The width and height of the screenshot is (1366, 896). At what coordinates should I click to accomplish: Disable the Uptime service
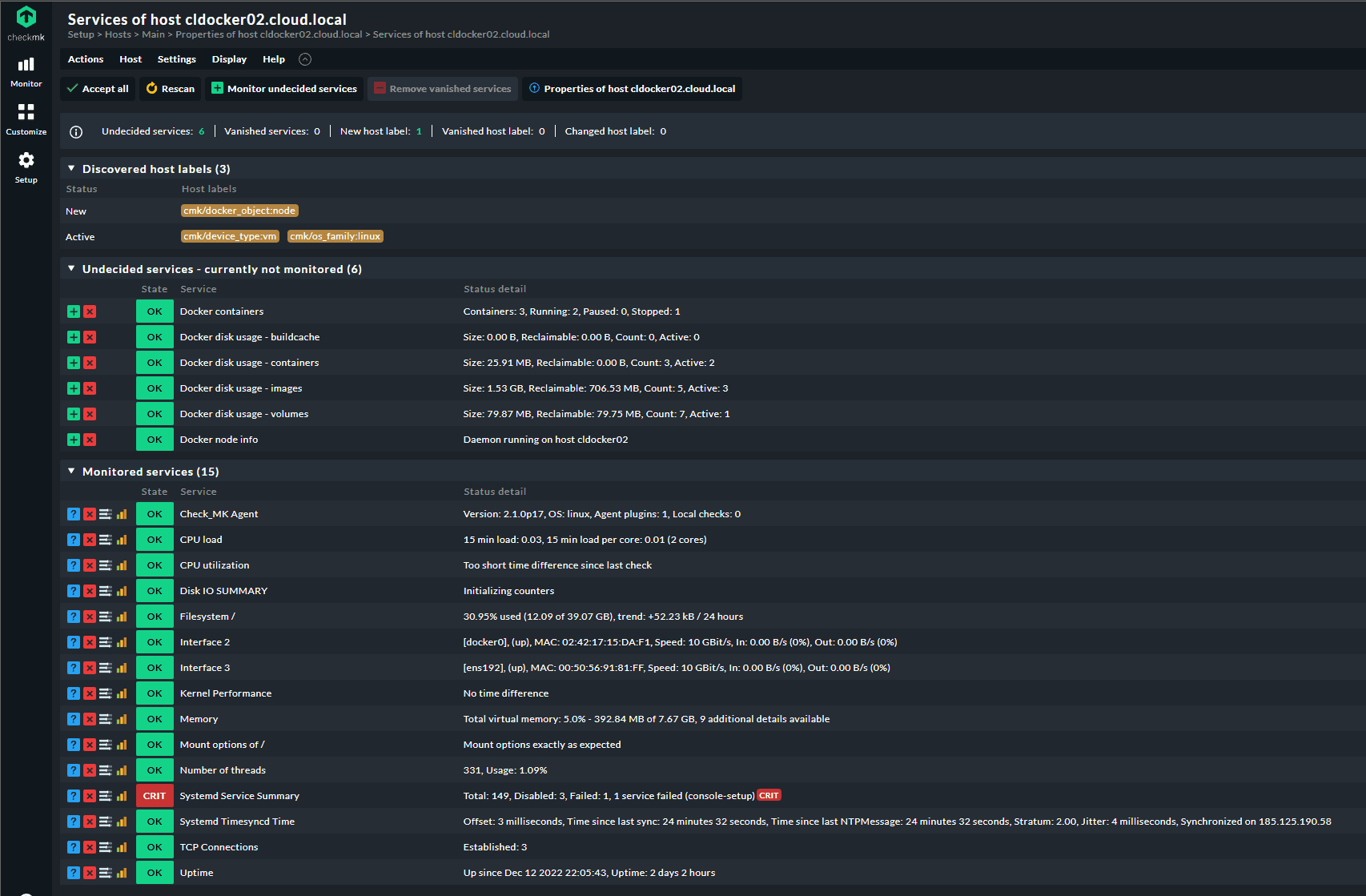90,873
